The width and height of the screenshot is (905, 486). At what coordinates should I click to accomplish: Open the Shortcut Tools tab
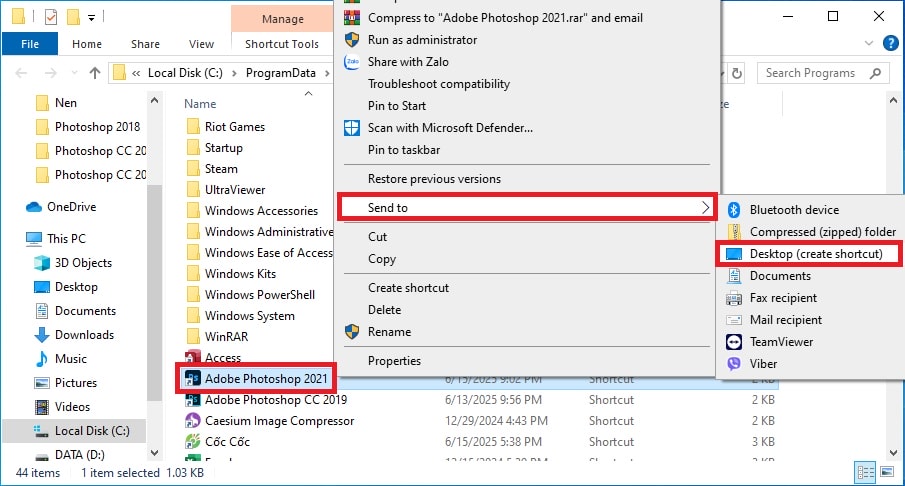pos(282,44)
